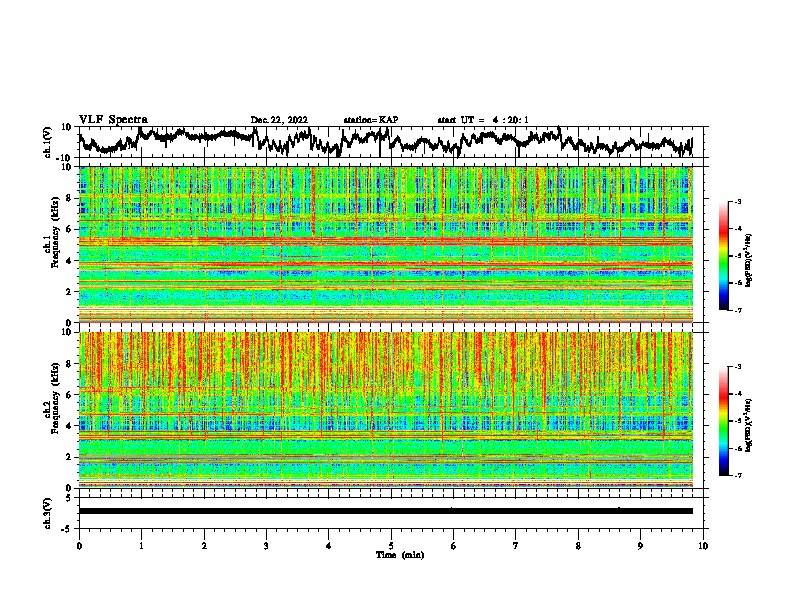Image resolution: width=792 pixels, height=612 pixels.
Task: Click the "ch.1(V)" waveform axis label
Action: pos(48,142)
